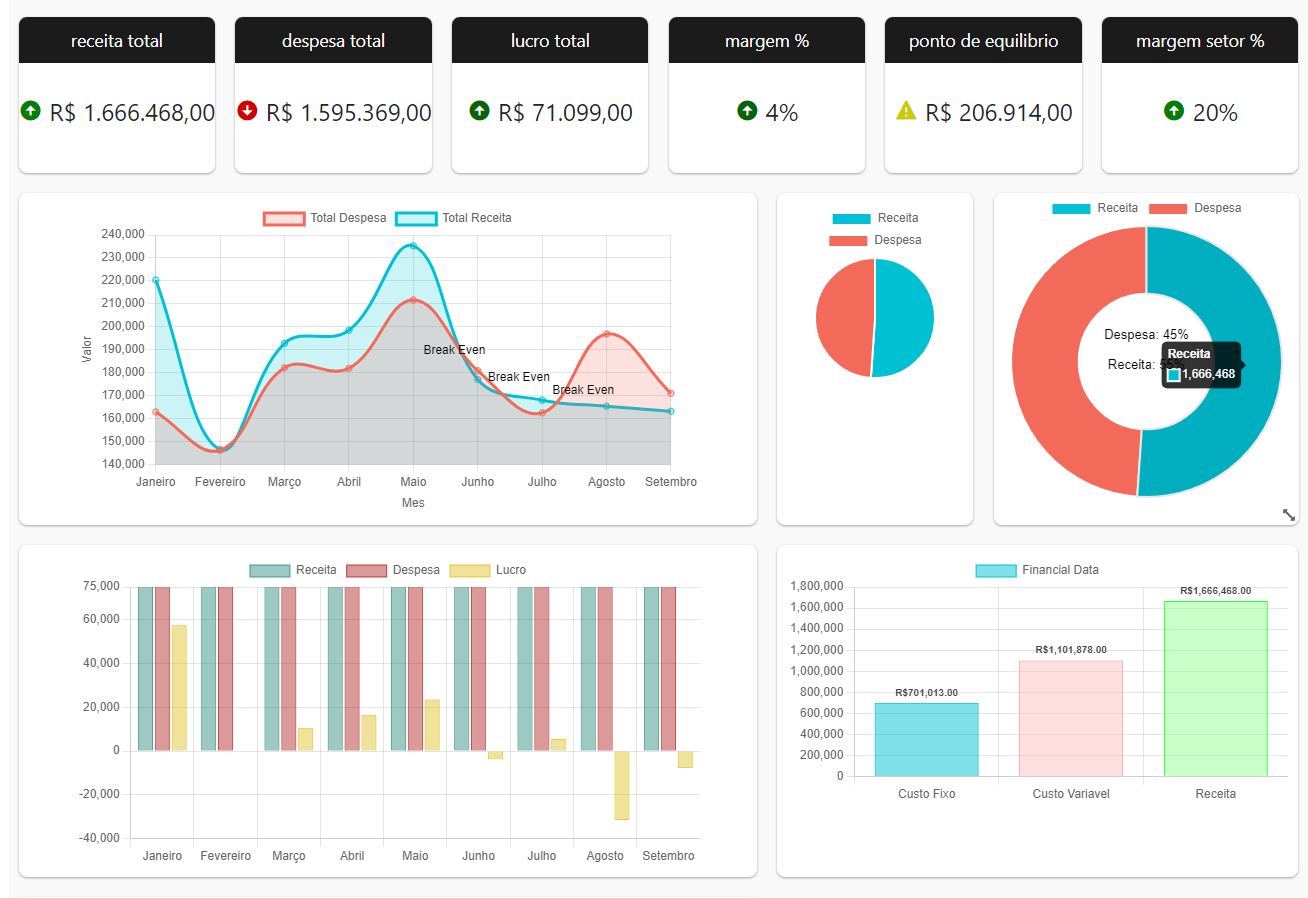Click the Maio yellow Lucro bar

pos(432,725)
